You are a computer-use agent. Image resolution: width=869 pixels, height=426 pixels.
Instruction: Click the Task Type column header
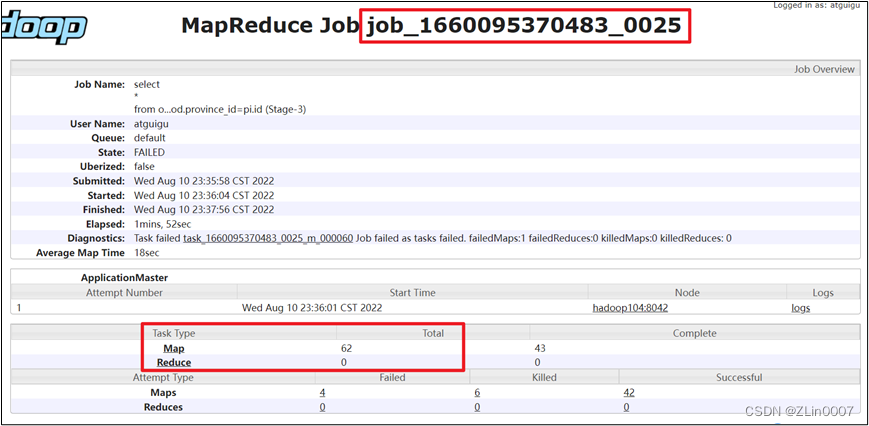pos(174,333)
